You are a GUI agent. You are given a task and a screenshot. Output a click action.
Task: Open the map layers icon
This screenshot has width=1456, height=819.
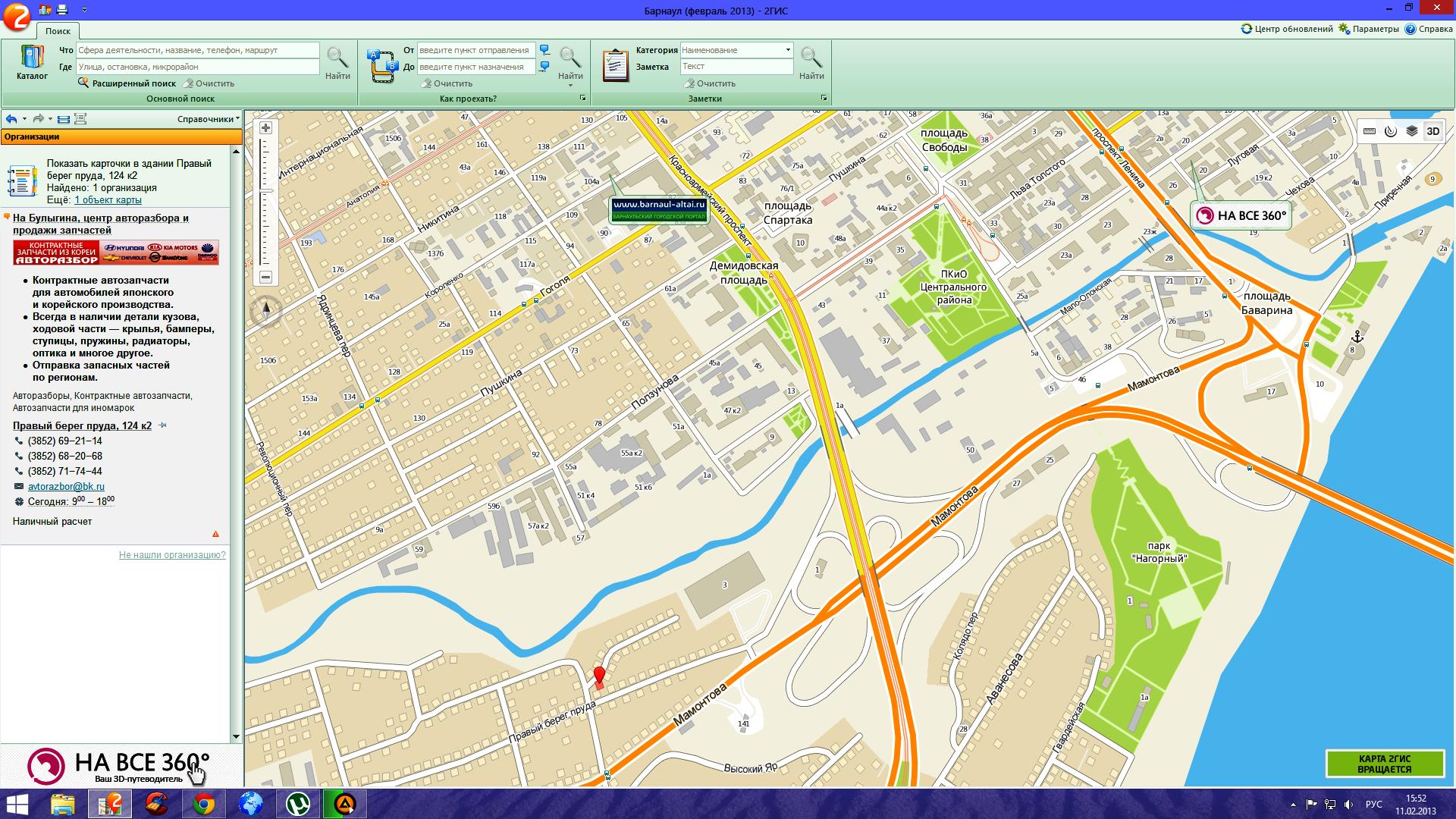click(1411, 130)
